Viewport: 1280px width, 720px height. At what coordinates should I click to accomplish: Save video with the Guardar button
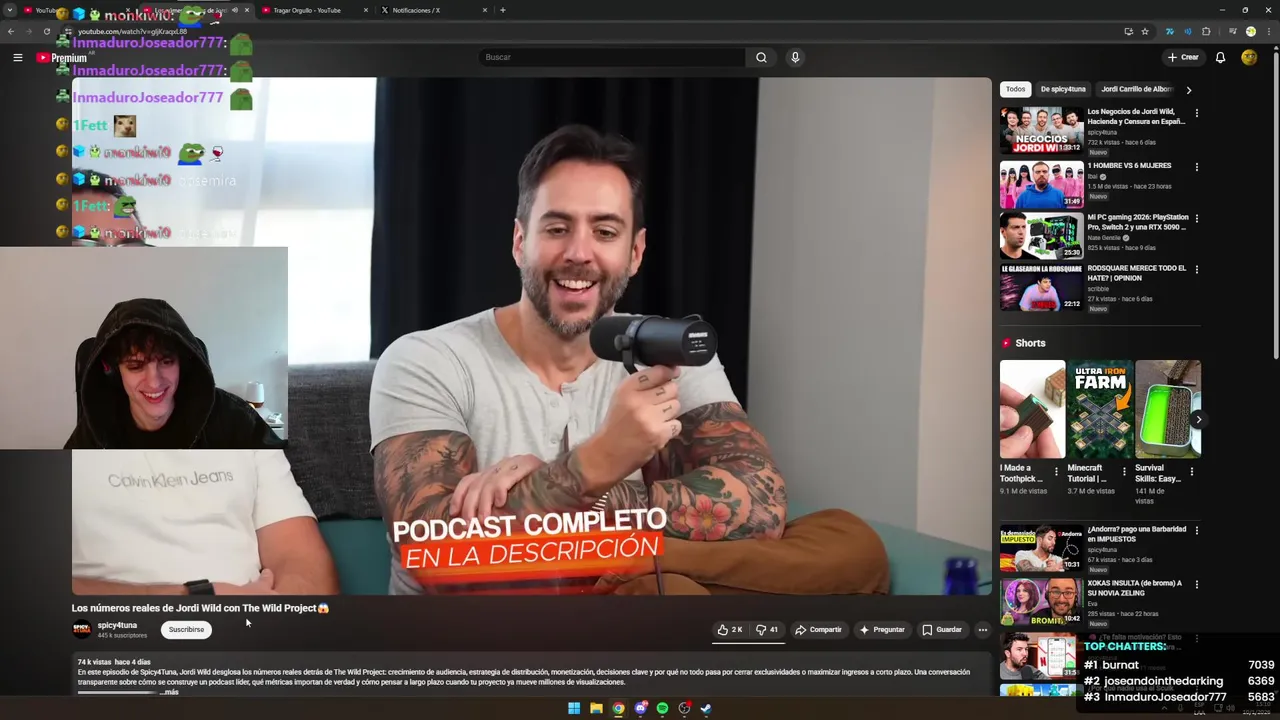point(942,630)
